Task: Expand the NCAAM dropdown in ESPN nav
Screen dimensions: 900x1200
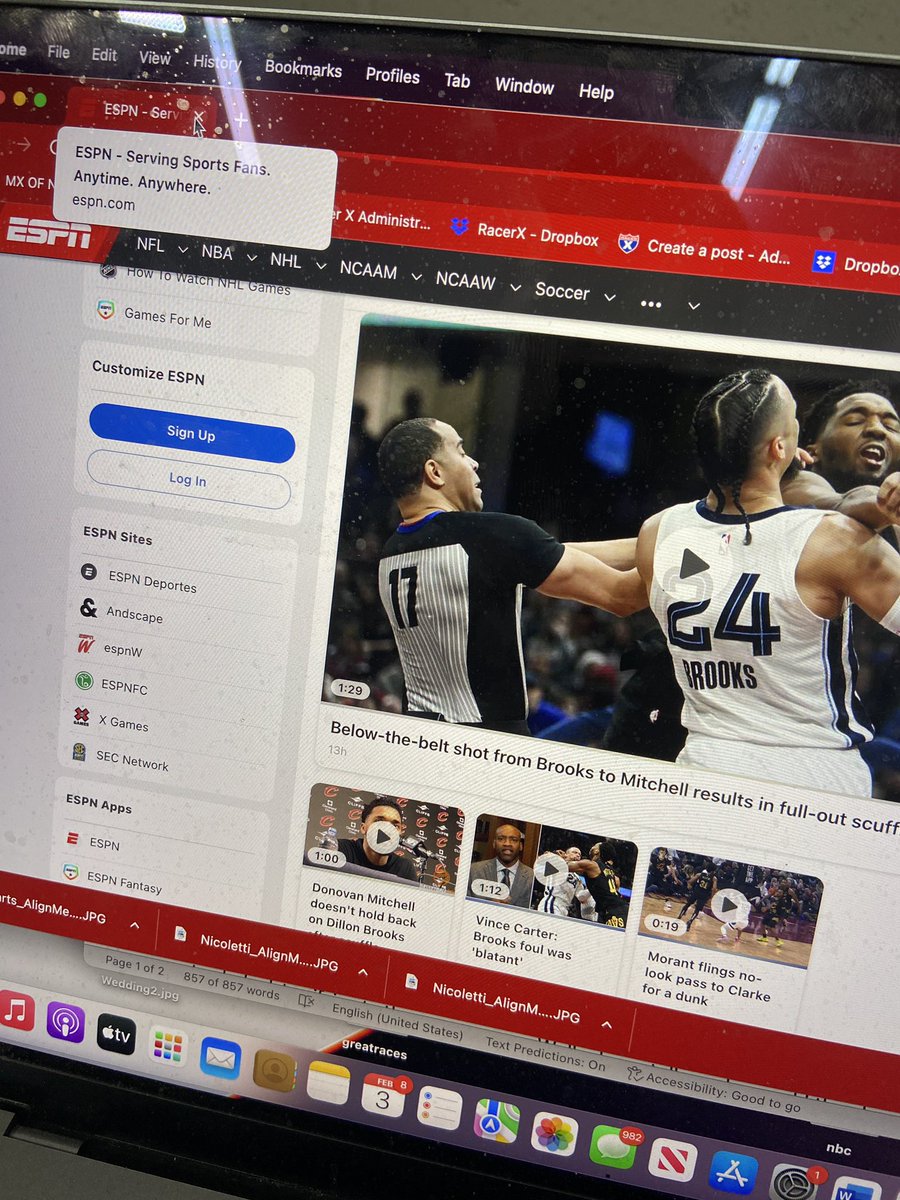Action: tap(416, 276)
